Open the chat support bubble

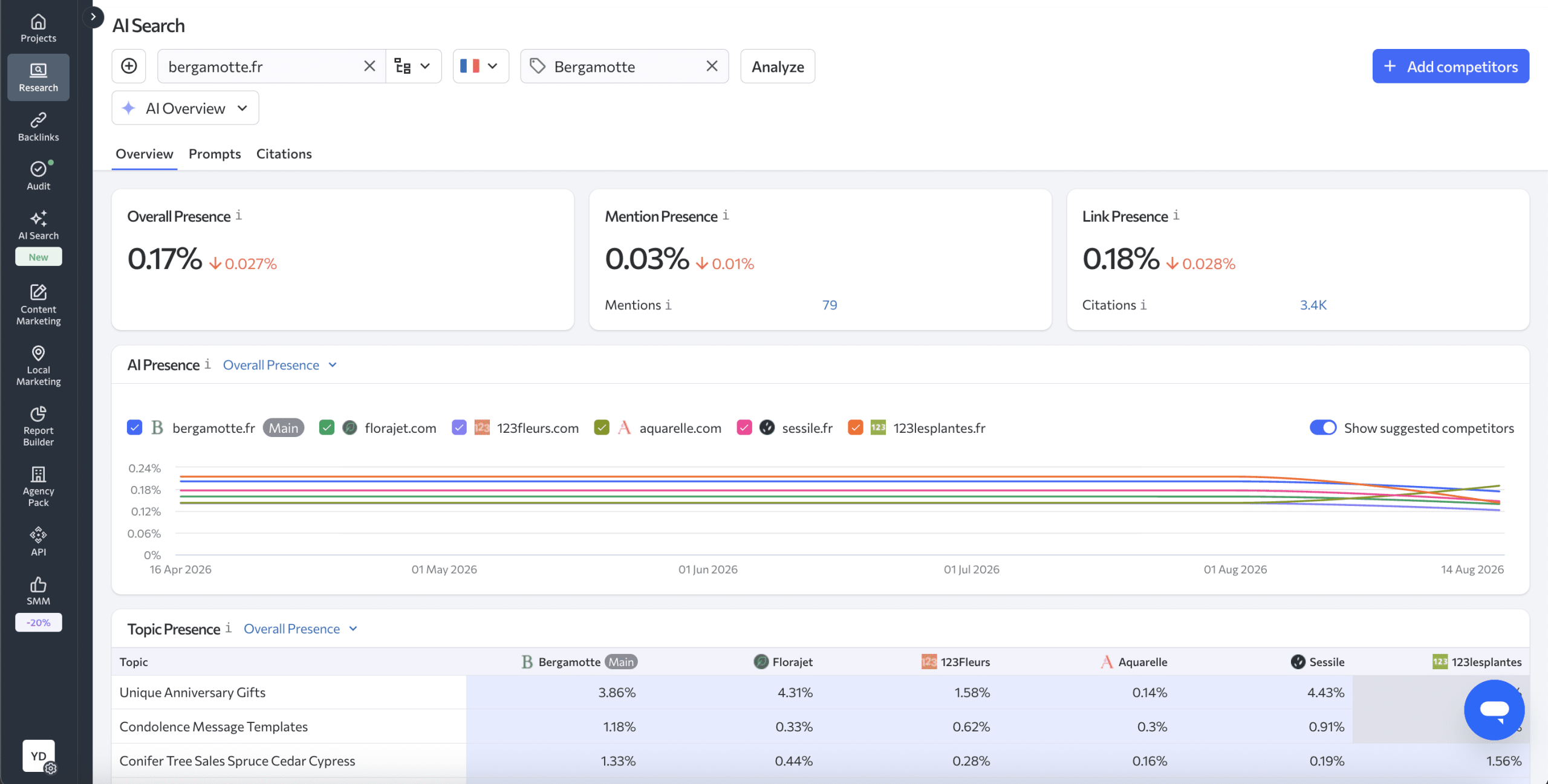(1494, 710)
